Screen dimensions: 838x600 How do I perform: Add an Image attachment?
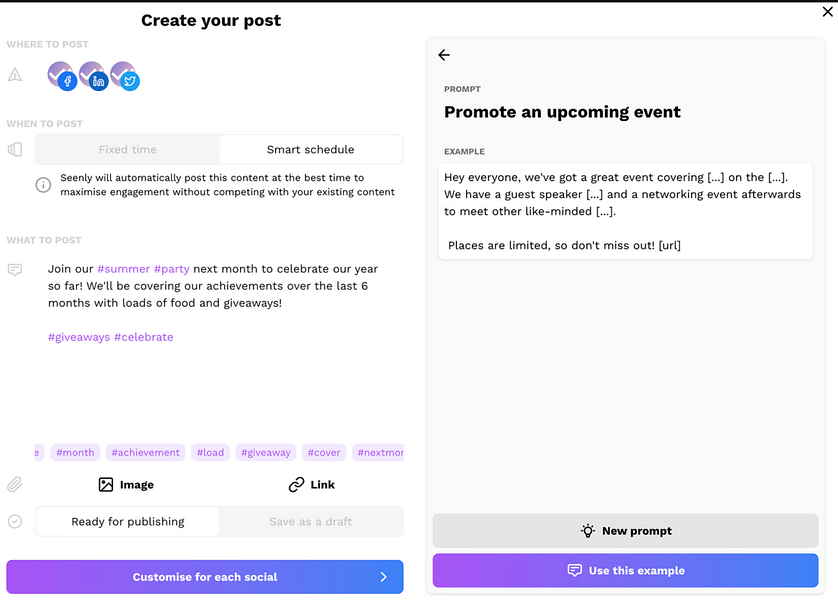pos(126,485)
